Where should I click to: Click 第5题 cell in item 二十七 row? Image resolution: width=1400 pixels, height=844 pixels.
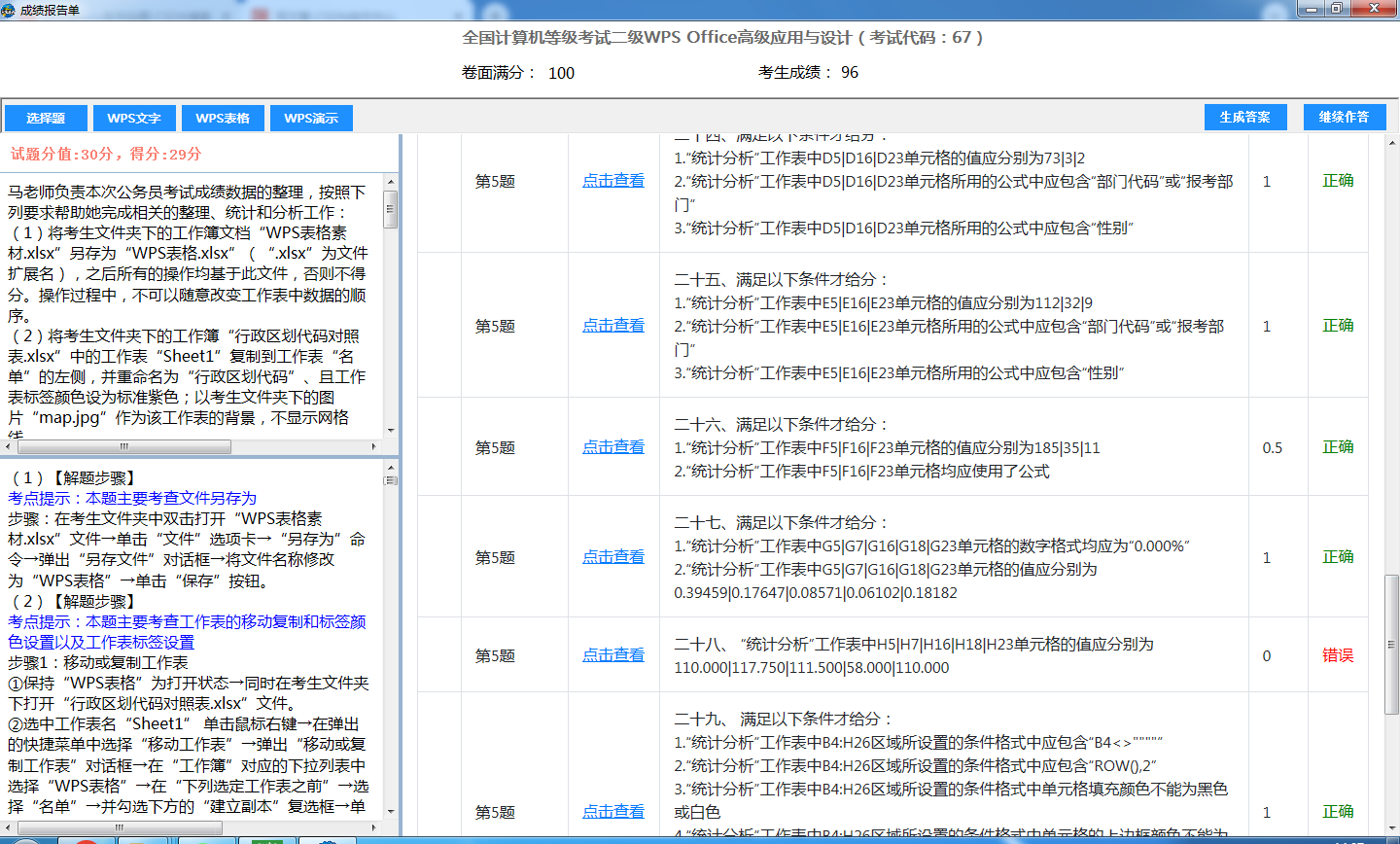point(495,557)
